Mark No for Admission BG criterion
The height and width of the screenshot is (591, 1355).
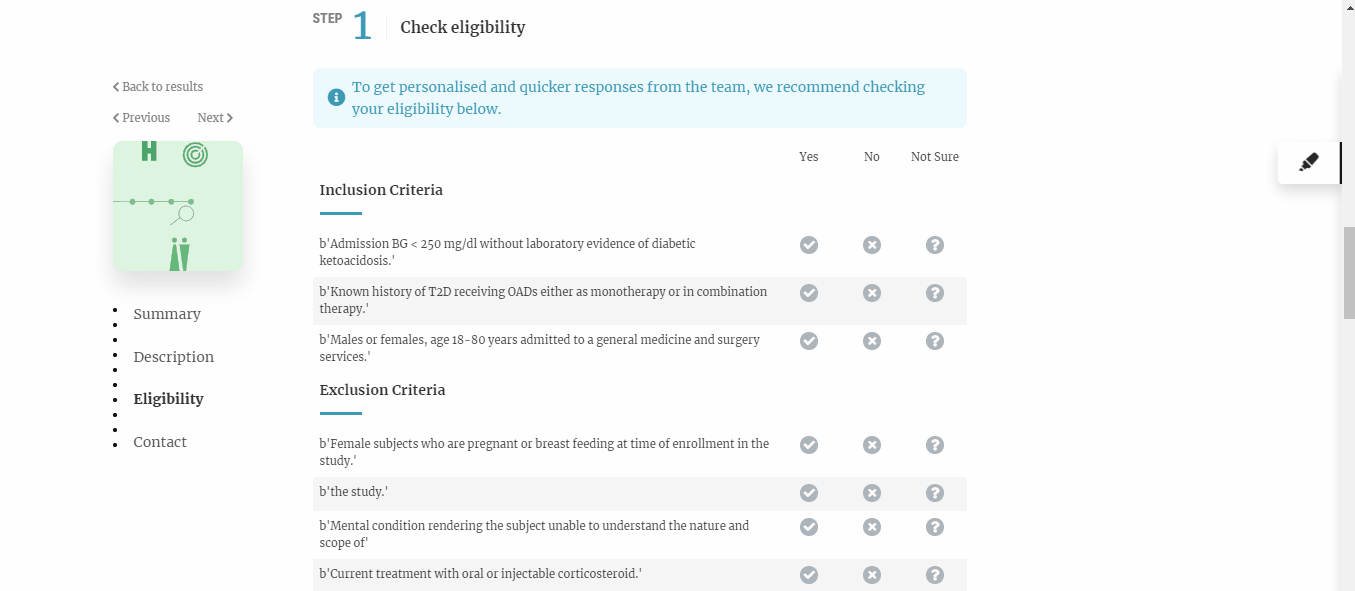point(872,245)
